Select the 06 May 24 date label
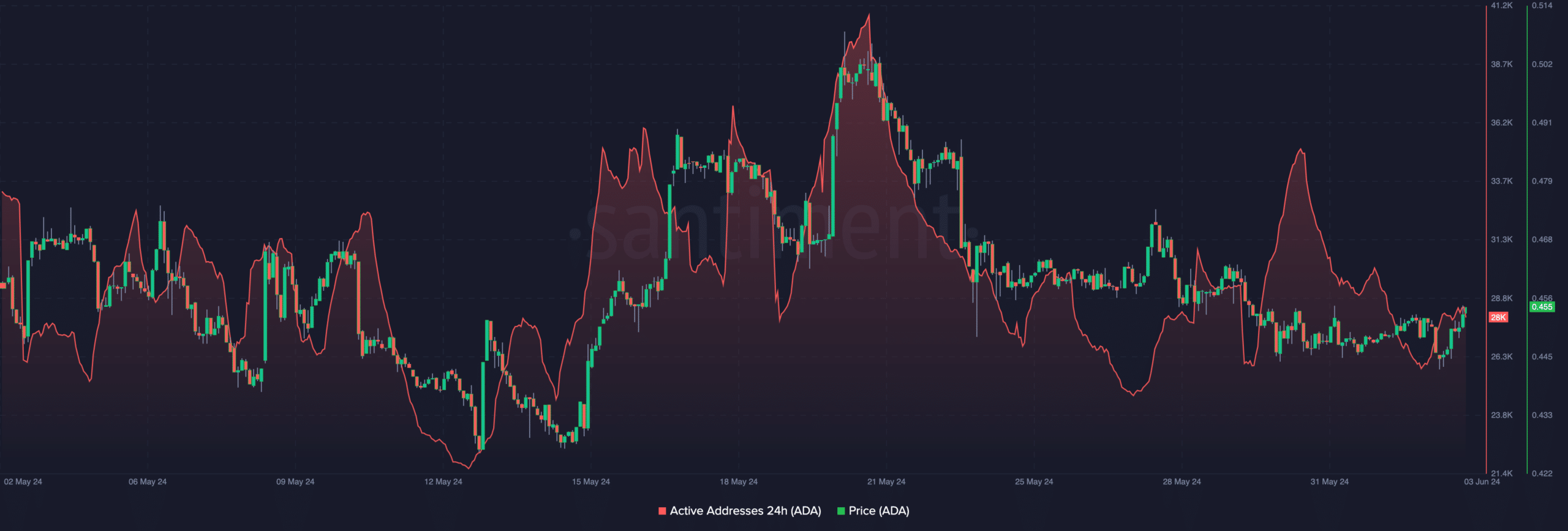Viewport: 1568px width, 531px height. pos(148,482)
